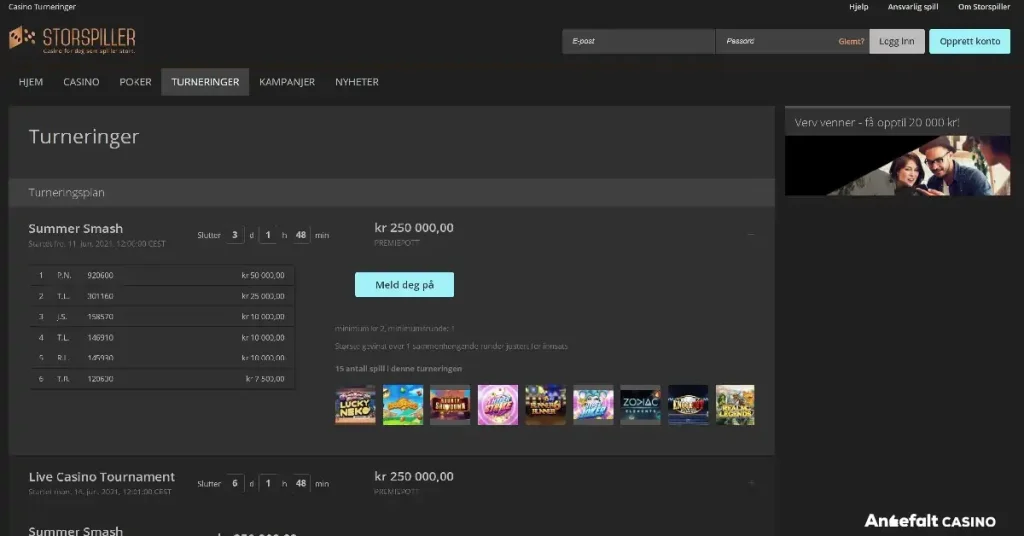Select the Zodiac Elements game icon
This screenshot has width=1024, height=536.
click(640, 405)
